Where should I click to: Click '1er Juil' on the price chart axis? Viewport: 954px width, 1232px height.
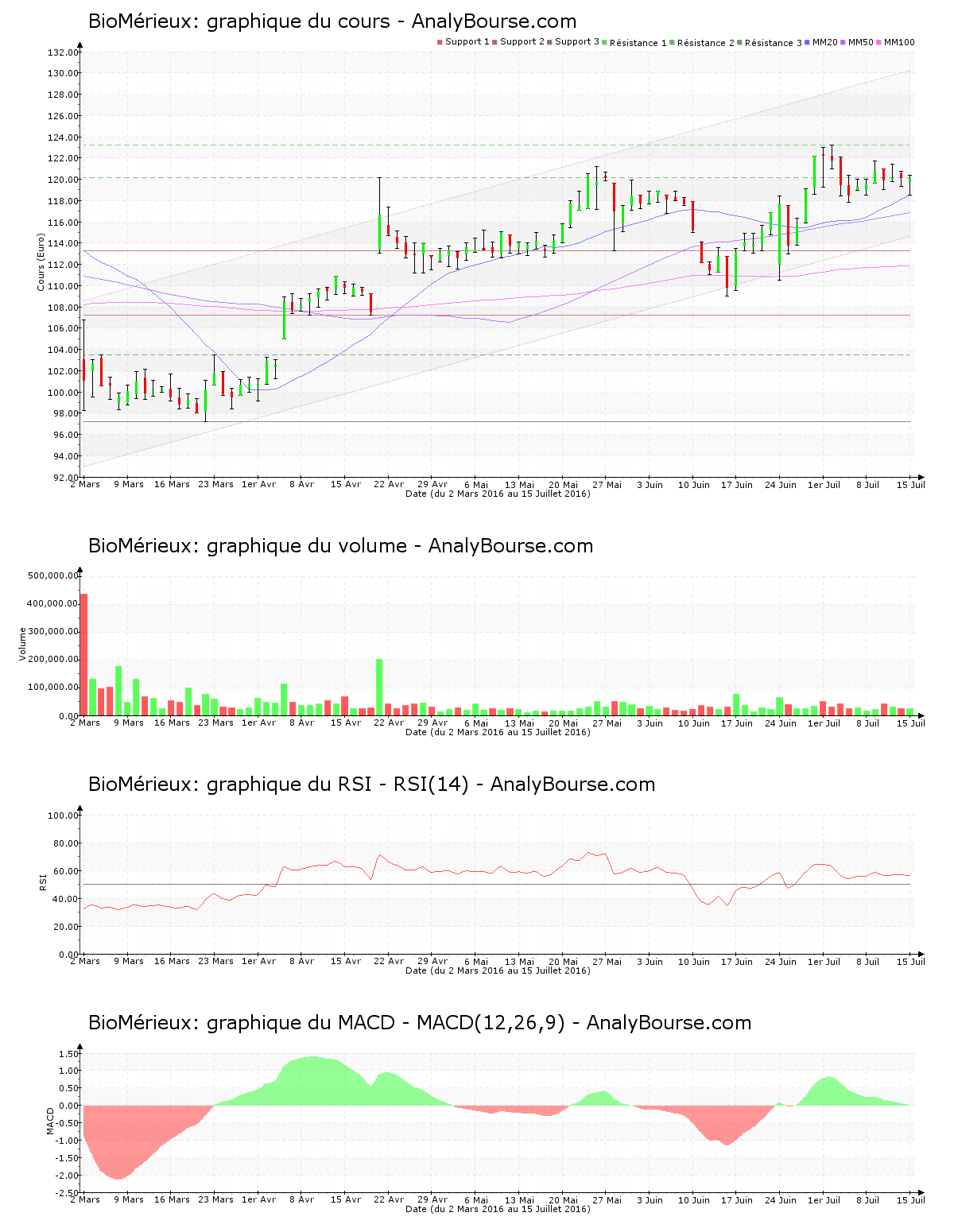(x=824, y=484)
